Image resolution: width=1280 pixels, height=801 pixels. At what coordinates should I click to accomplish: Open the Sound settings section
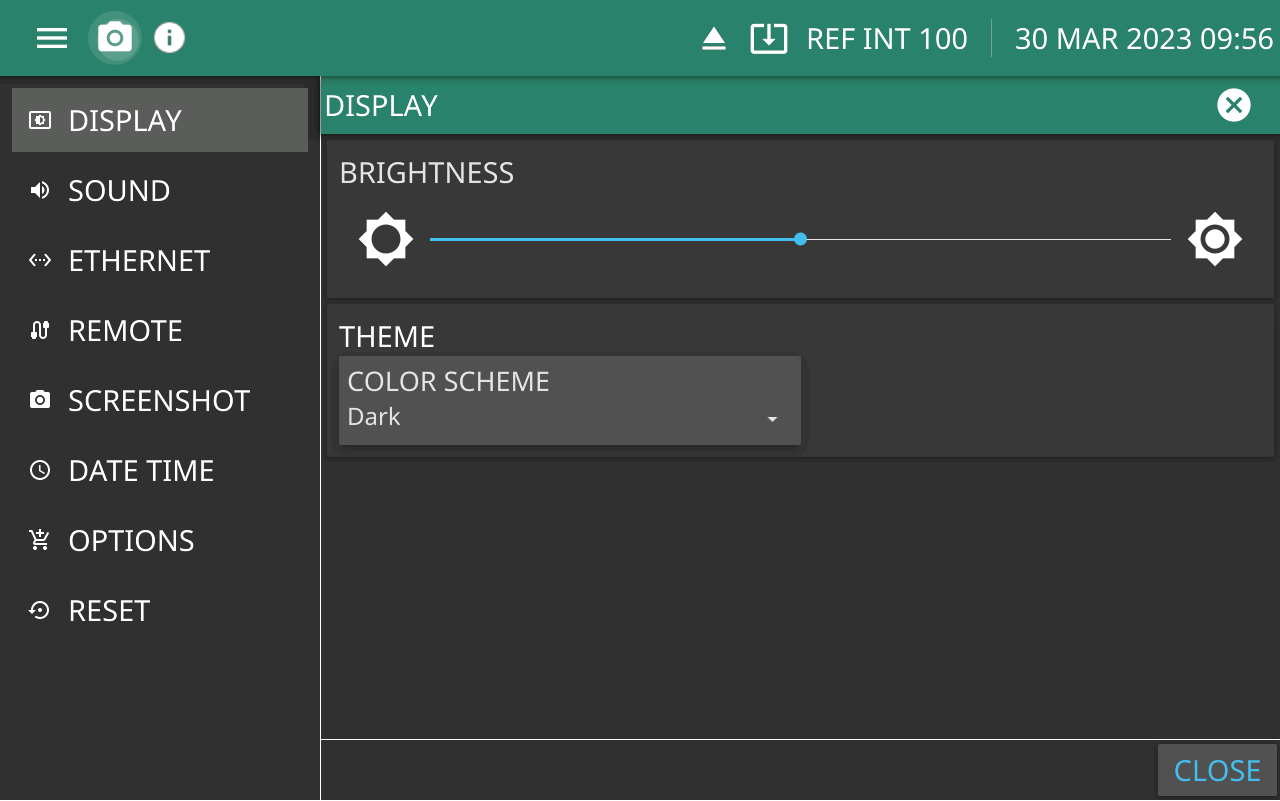pos(119,191)
